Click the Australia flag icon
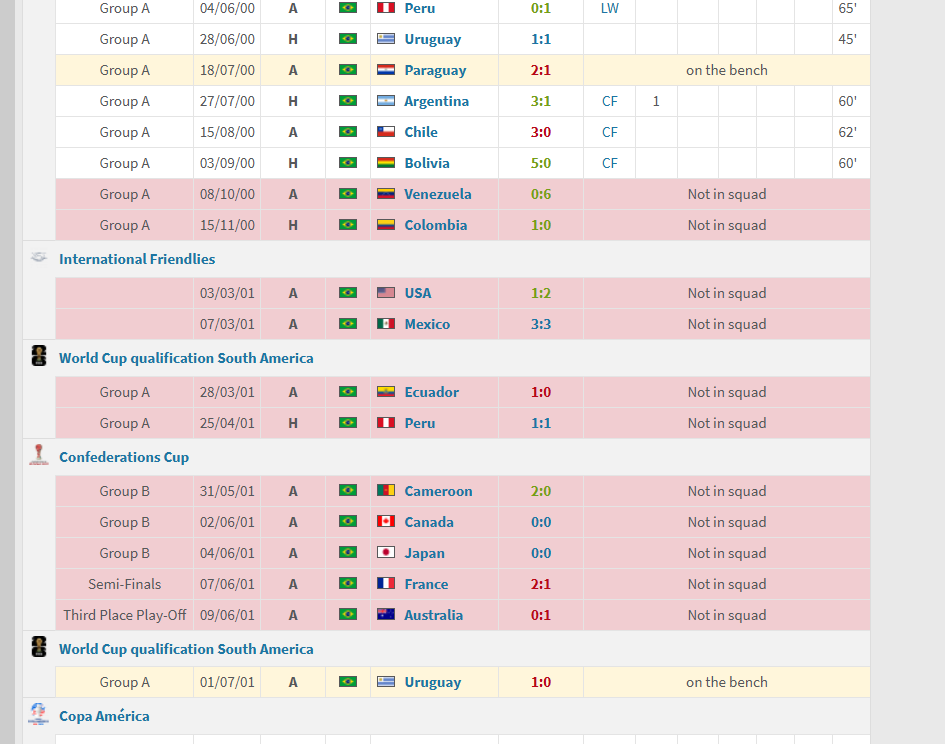 [386, 615]
